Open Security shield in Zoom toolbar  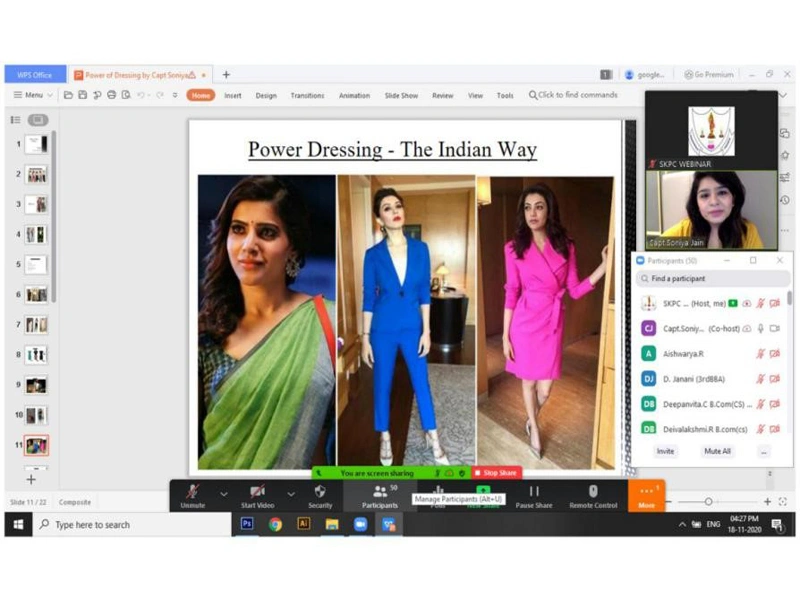pos(320,496)
